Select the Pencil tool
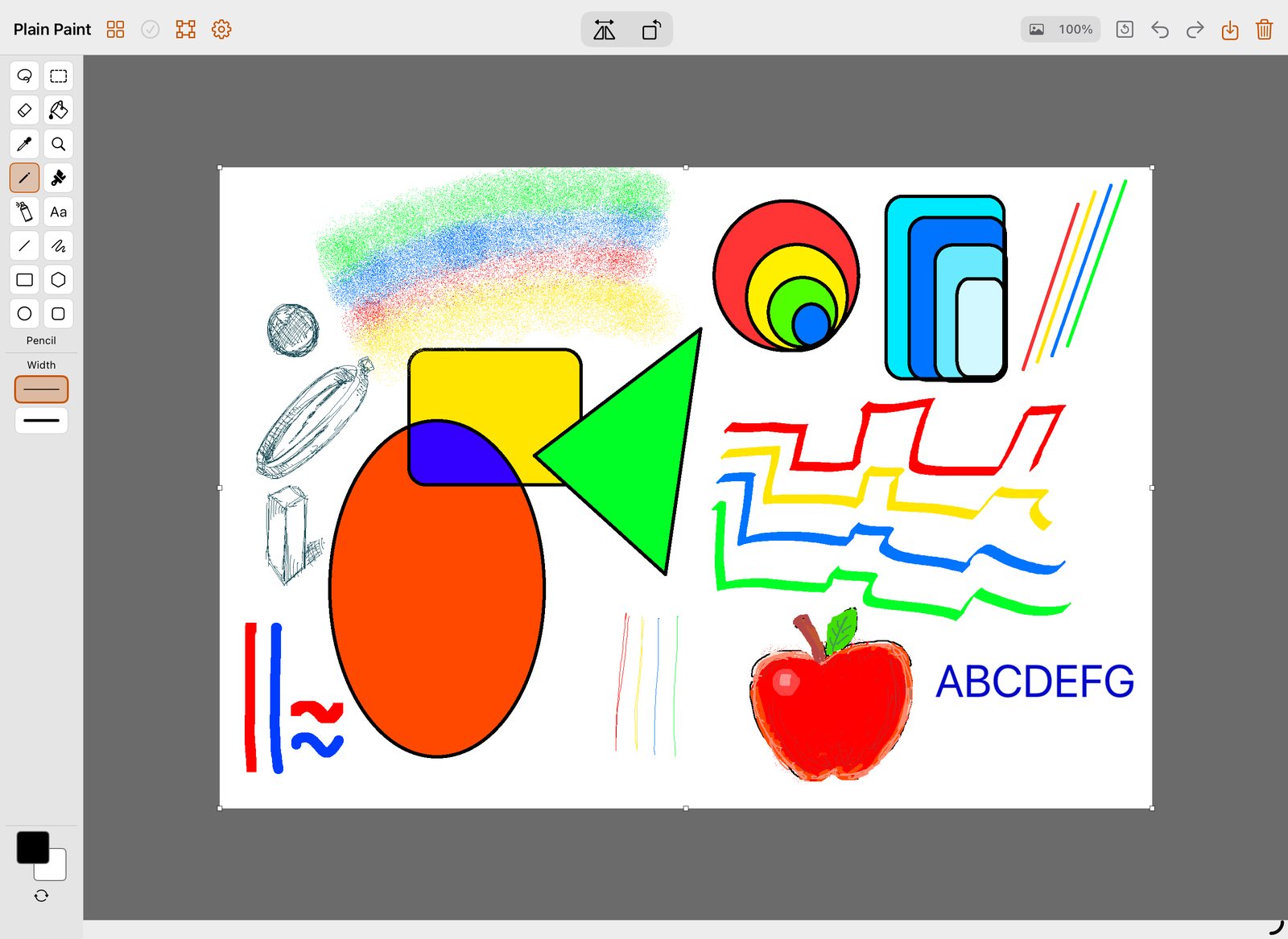This screenshot has width=1288, height=939. tap(24, 178)
